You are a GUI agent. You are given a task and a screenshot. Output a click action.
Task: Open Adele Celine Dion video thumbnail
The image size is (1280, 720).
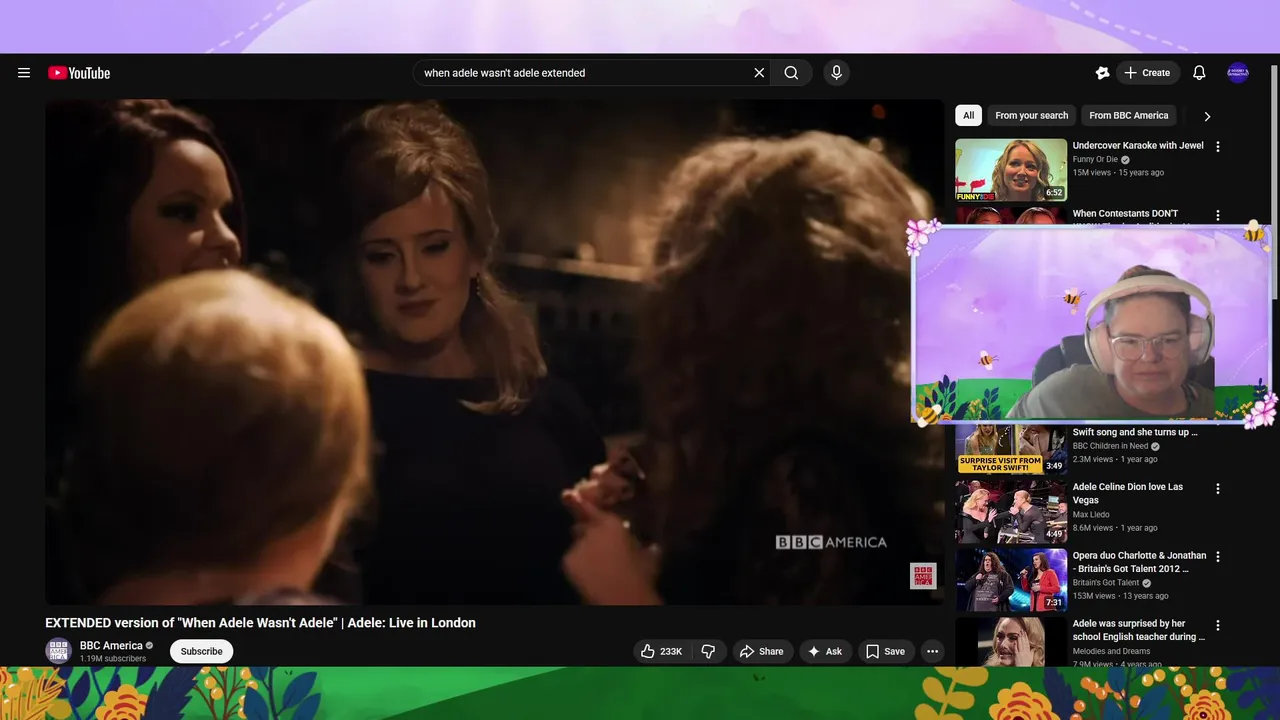click(1011, 511)
